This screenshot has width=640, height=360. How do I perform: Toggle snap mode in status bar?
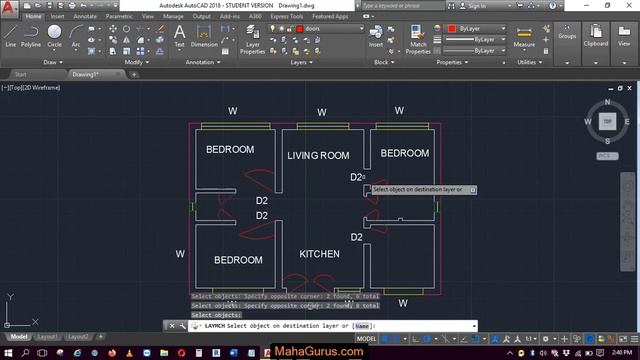tap(396, 339)
